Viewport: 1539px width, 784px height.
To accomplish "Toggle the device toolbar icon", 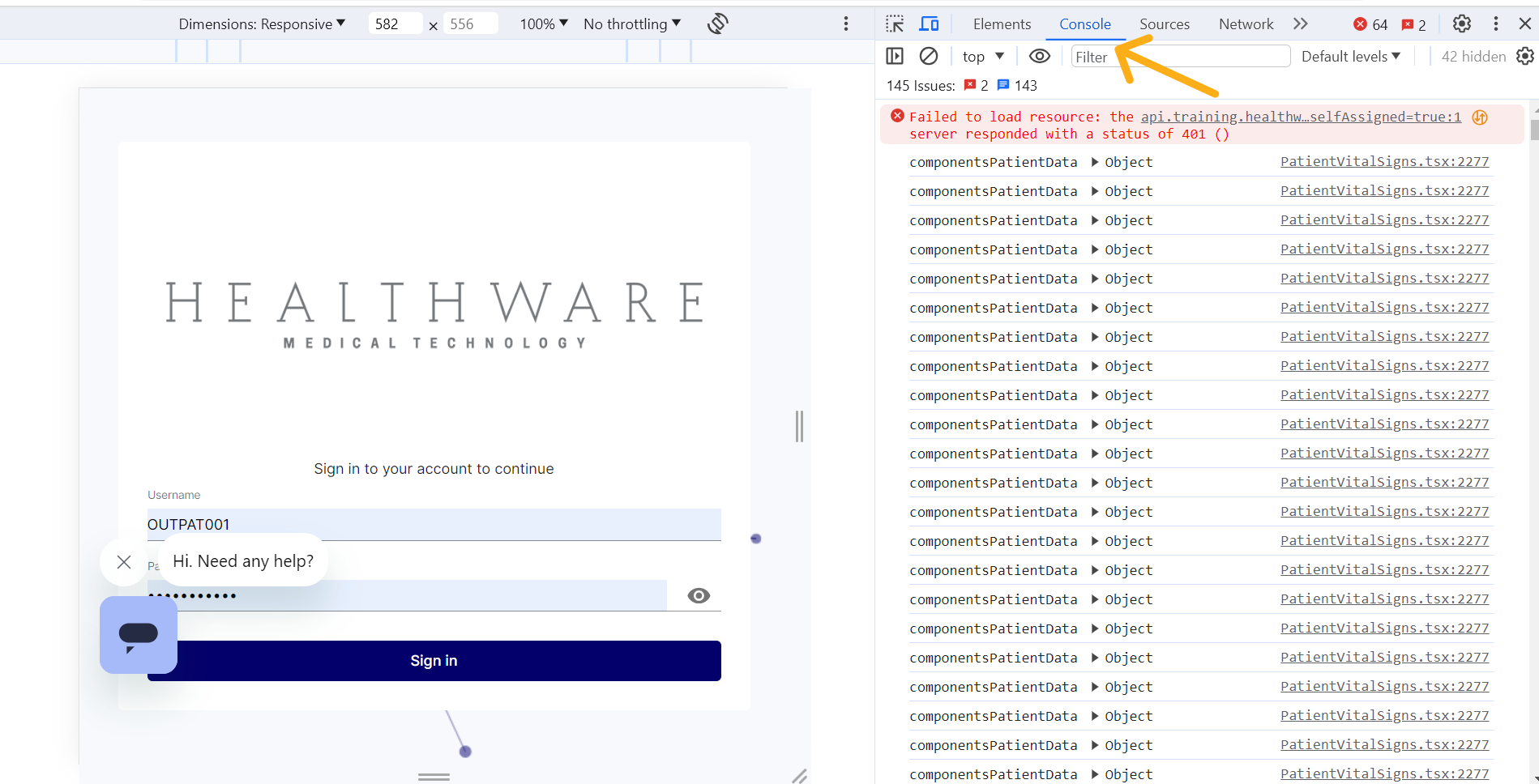I will click(x=929, y=24).
